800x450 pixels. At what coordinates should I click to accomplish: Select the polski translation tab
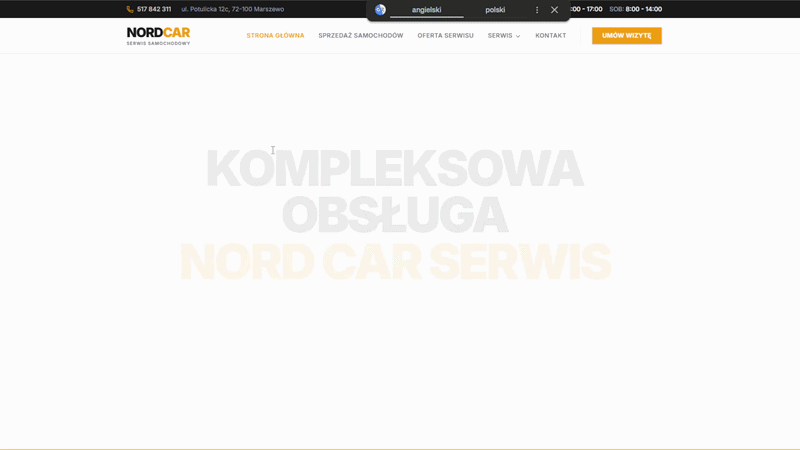click(x=495, y=10)
